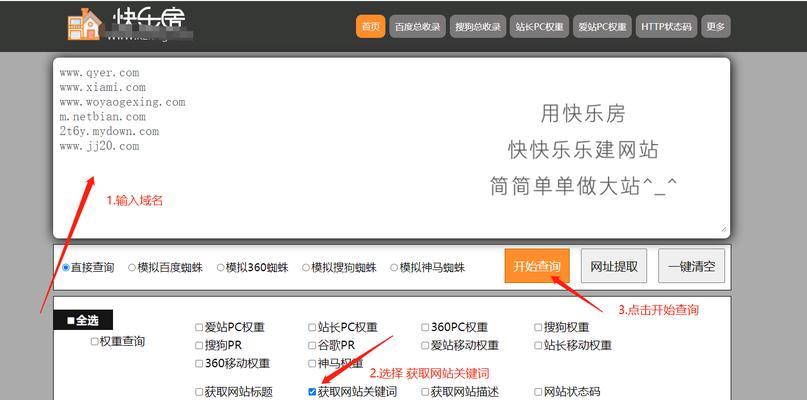
Task: Open the 百度总收录 tab
Action: click(x=417, y=27)
